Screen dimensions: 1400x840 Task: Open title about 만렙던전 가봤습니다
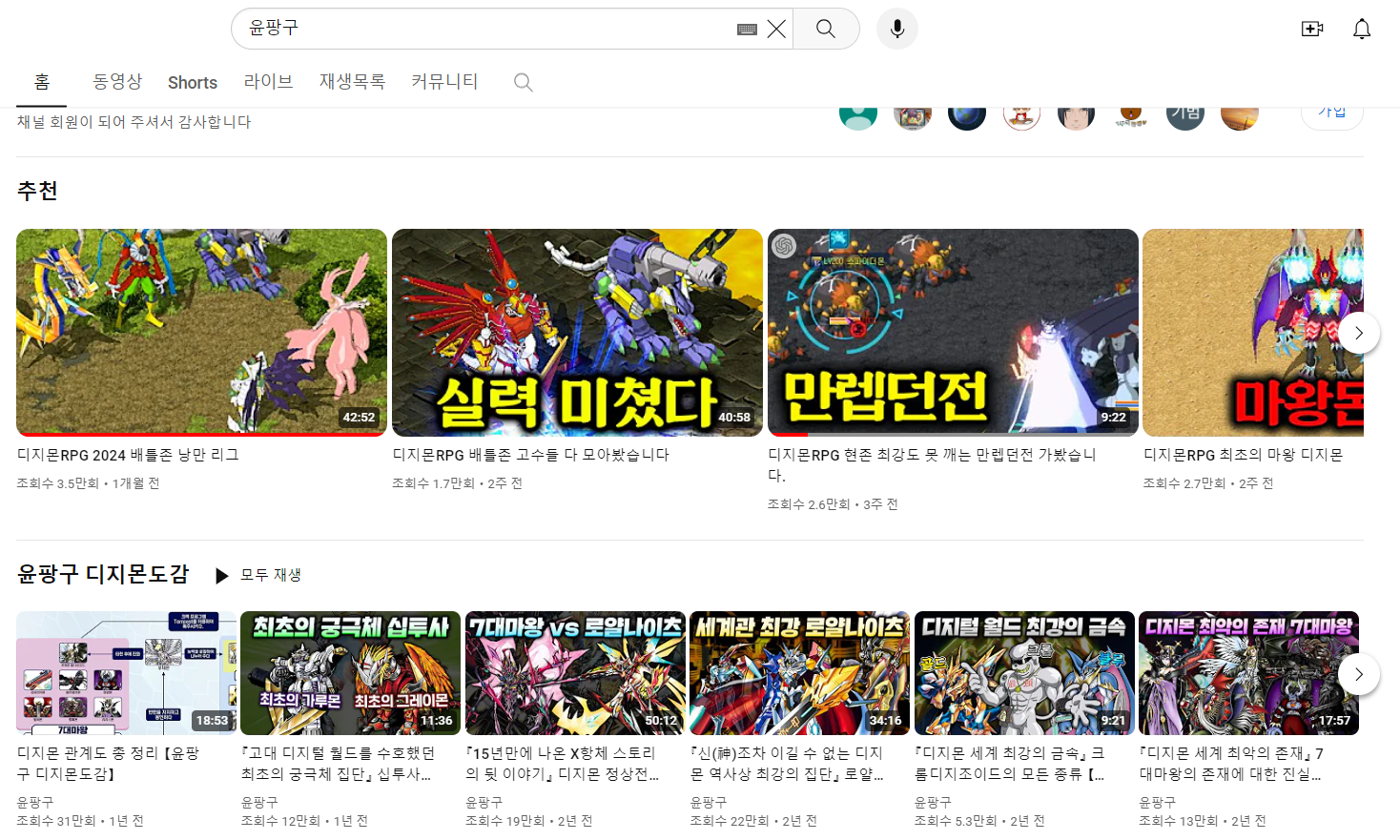click(933, 465)
